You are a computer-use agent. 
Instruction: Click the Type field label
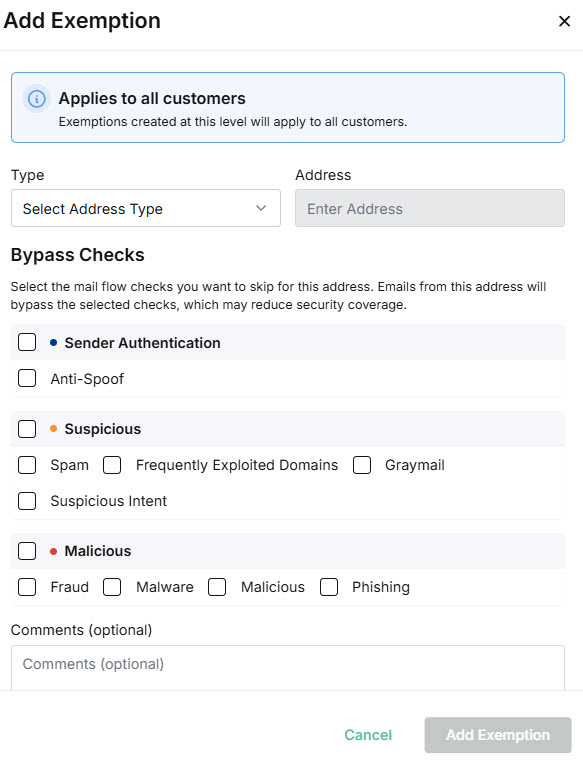pyautogui.click(x=28, y=175)
